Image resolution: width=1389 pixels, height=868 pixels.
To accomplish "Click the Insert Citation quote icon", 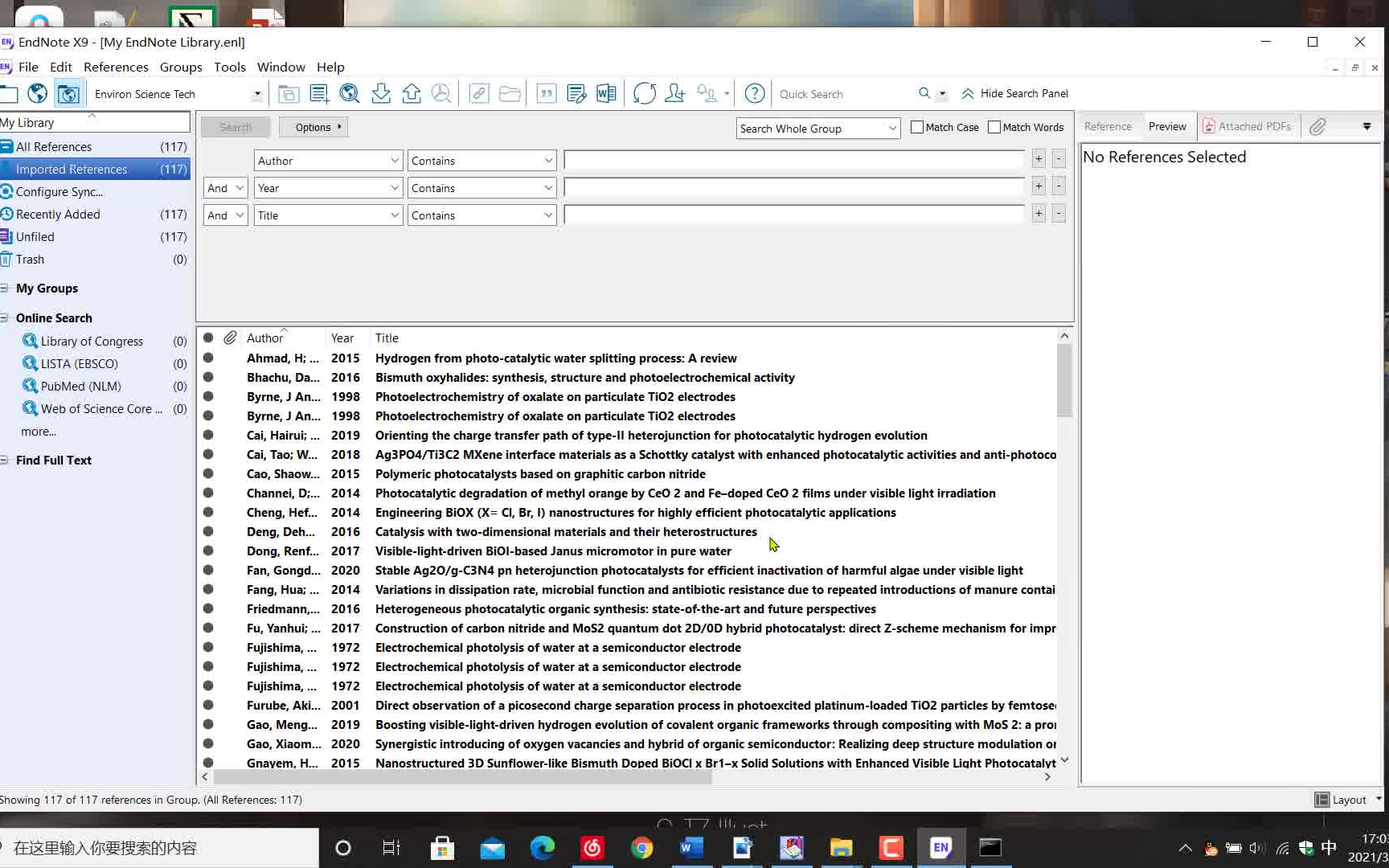I will click(547, 94).
